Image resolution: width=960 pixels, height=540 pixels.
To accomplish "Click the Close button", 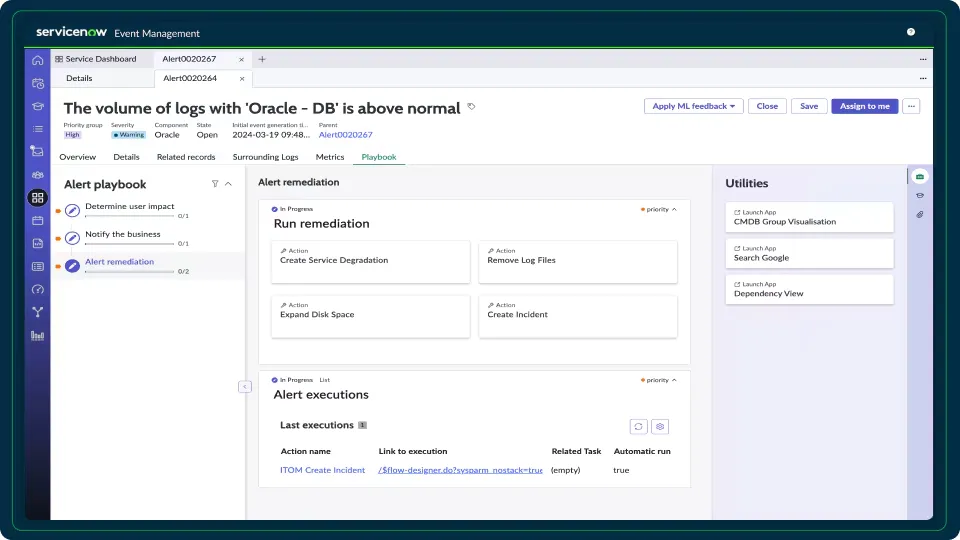I will coord(767,106).
